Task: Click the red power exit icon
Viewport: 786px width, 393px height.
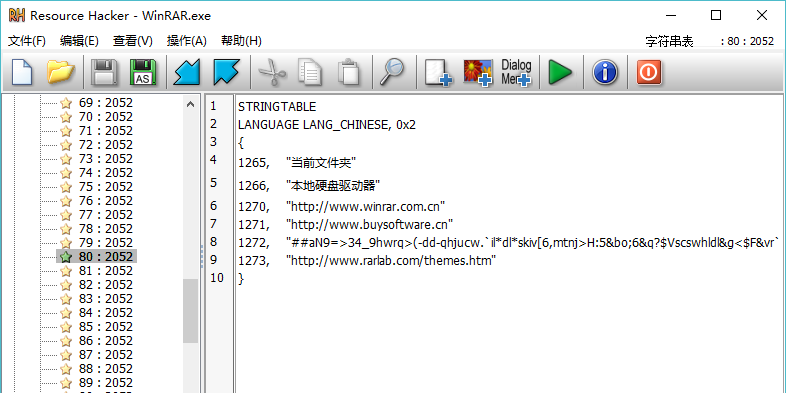Action: (x=649, y=72)
